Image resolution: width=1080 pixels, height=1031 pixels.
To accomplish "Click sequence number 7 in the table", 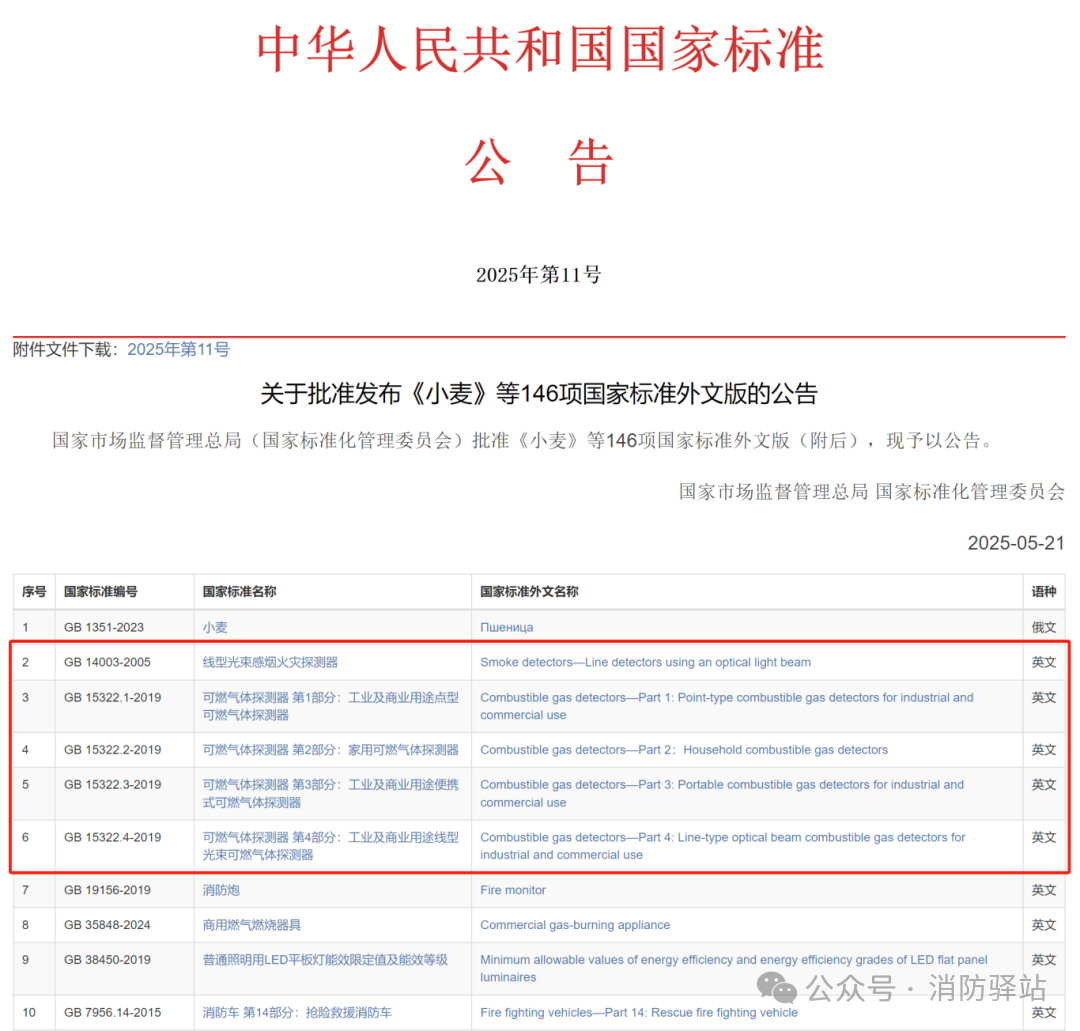I will click(x=25, y=890).
